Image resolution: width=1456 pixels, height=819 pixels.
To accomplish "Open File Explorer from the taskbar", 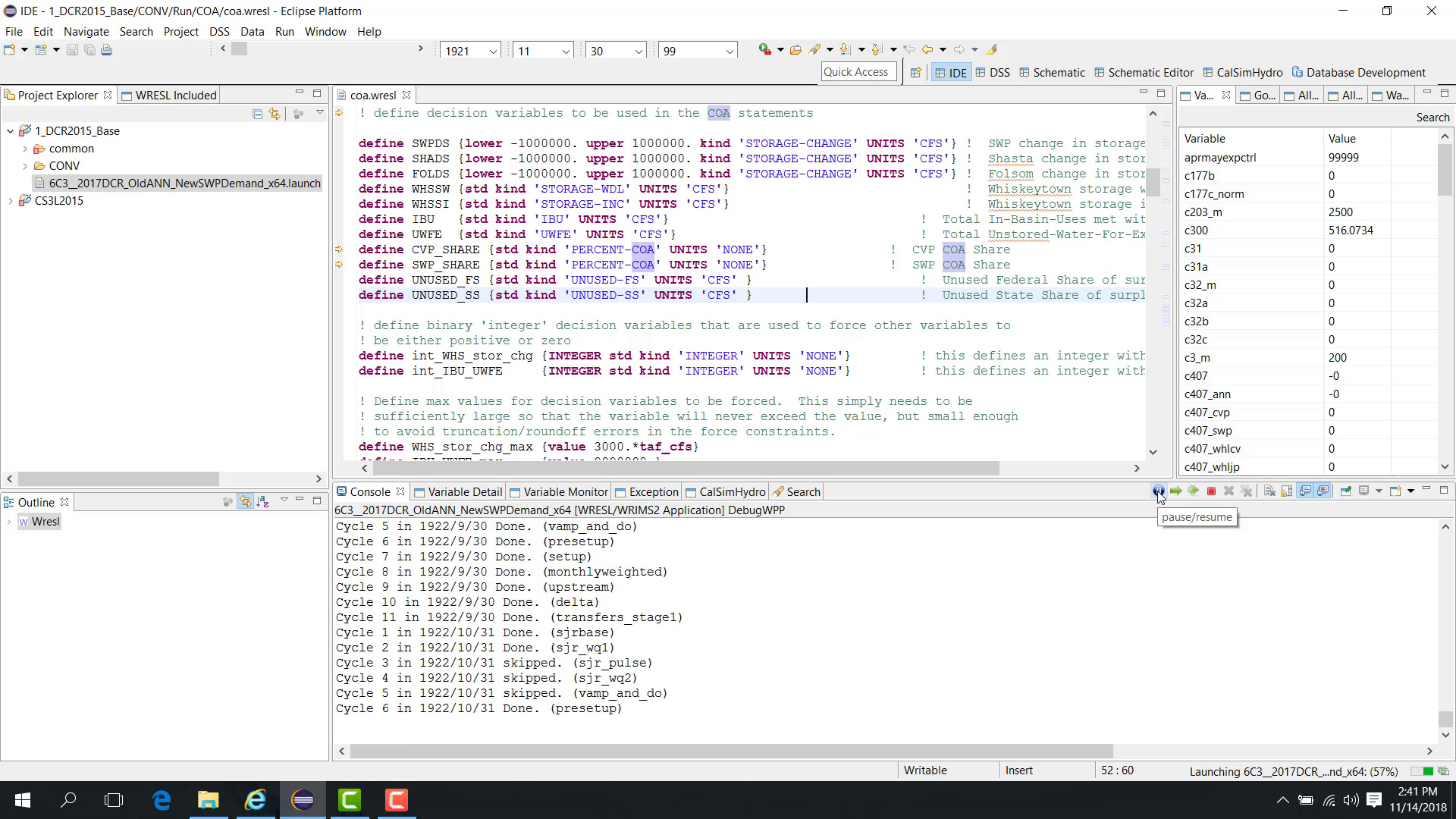I will point(208,800).
